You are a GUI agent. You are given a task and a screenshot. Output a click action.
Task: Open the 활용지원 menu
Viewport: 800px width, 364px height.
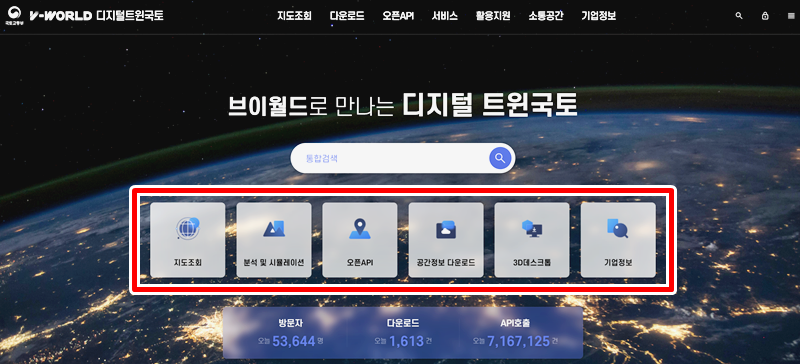pyautogui.click(x=493, y=16)
